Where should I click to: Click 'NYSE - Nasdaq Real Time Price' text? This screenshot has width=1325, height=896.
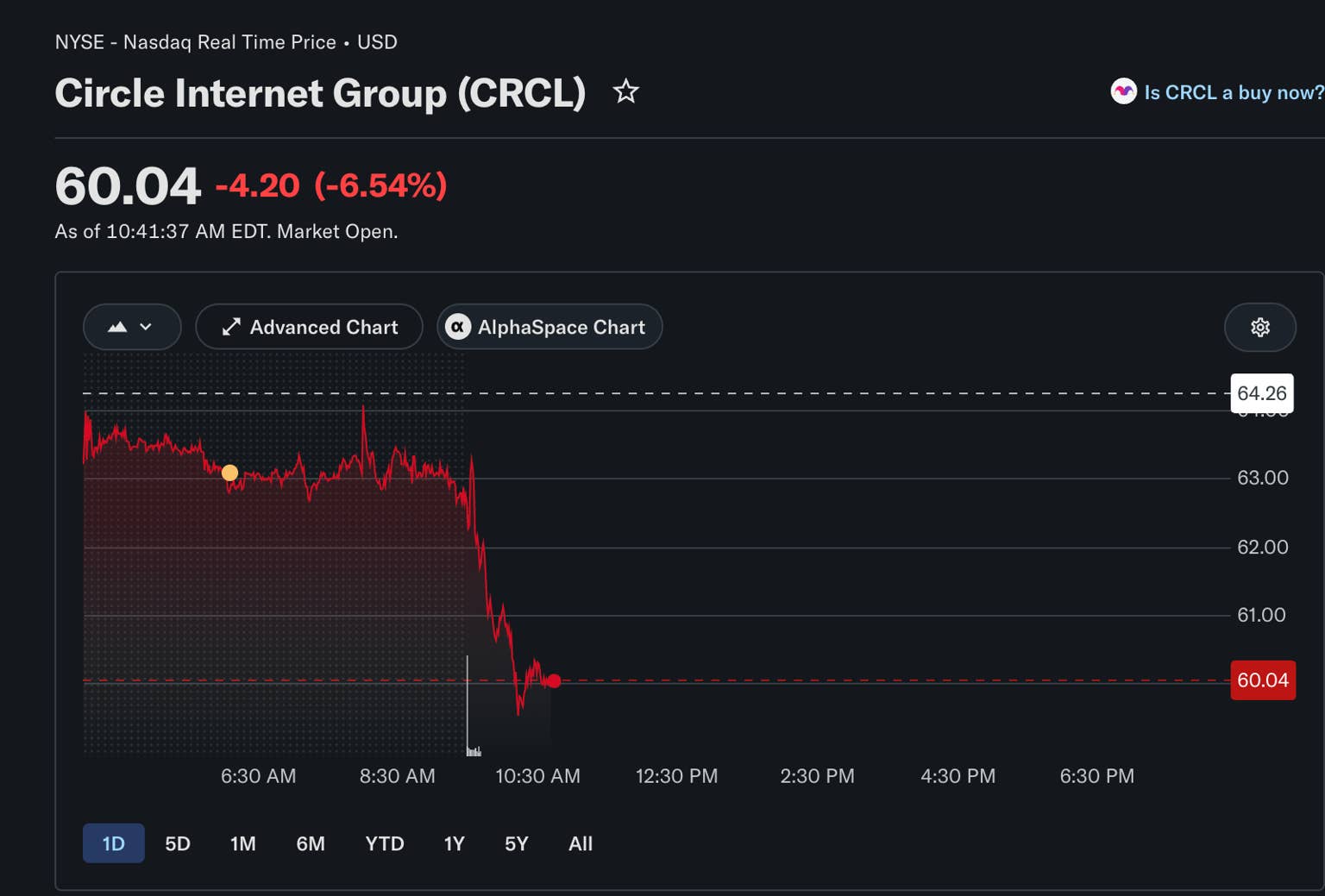coord(196,42)
